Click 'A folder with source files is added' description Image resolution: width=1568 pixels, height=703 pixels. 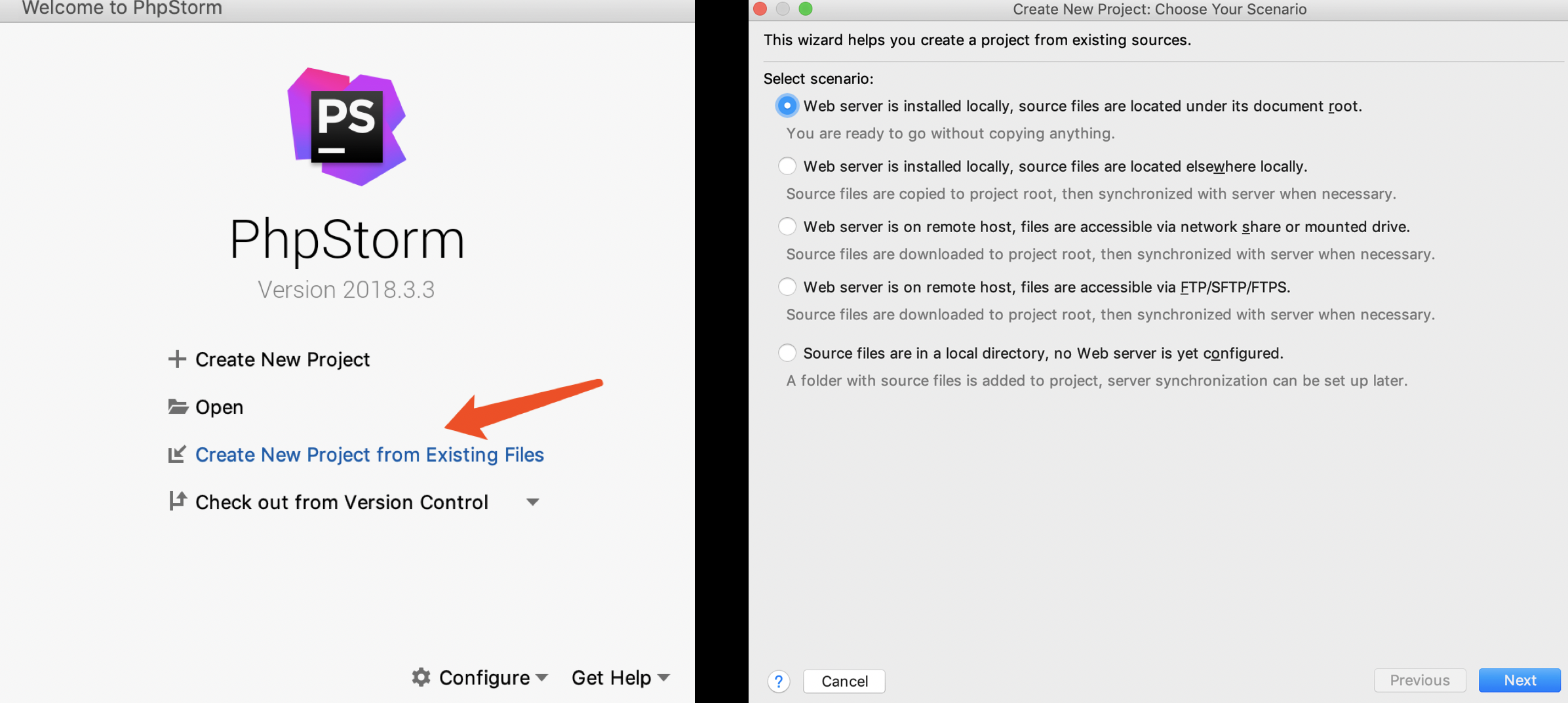[1097, 380]
